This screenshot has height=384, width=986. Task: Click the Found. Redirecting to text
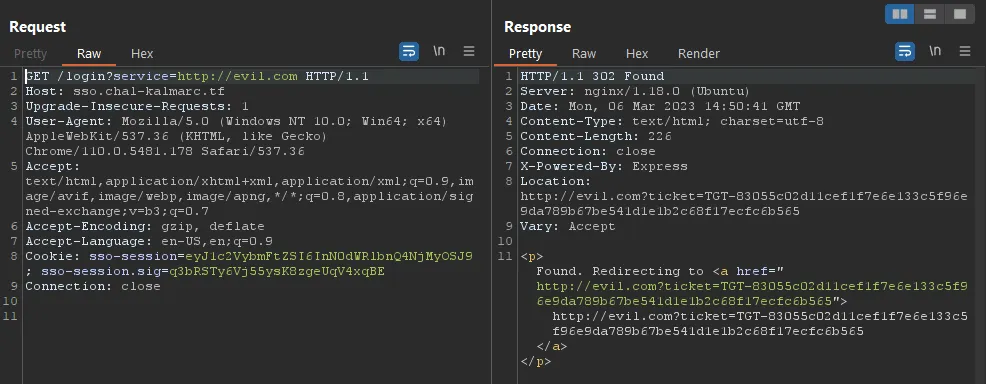620,272
